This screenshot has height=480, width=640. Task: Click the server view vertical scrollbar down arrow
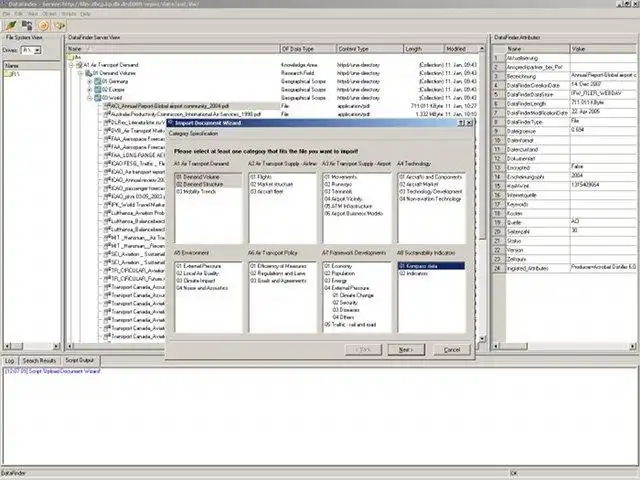click(482, 338)
